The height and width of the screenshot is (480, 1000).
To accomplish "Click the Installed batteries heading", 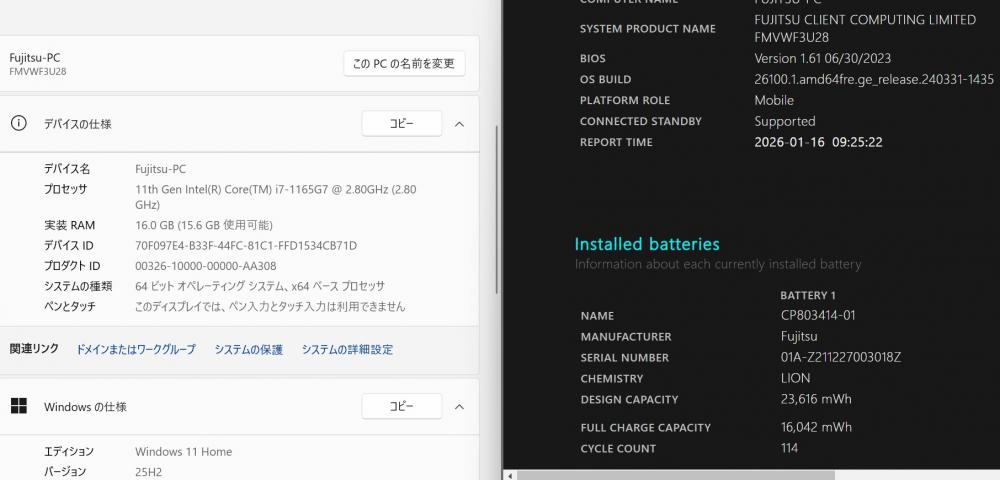I will point(647,244).
